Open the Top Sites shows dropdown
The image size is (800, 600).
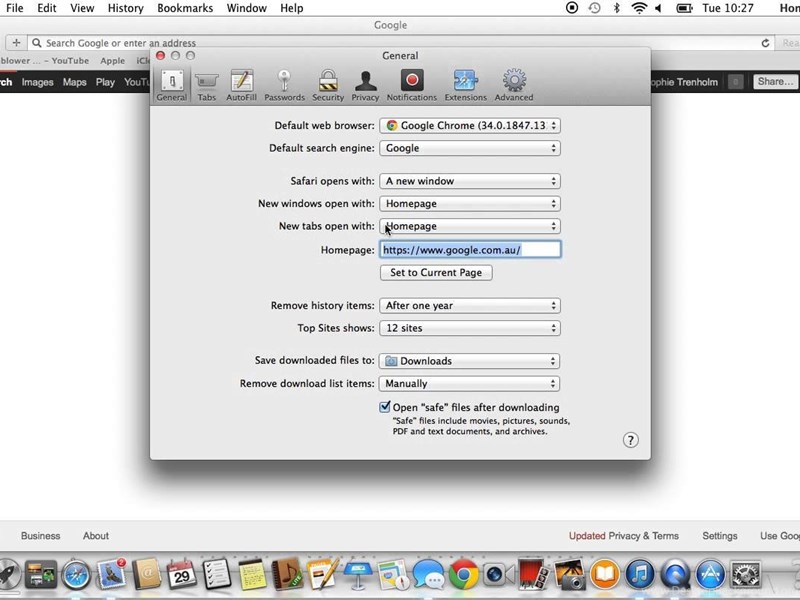470,328
